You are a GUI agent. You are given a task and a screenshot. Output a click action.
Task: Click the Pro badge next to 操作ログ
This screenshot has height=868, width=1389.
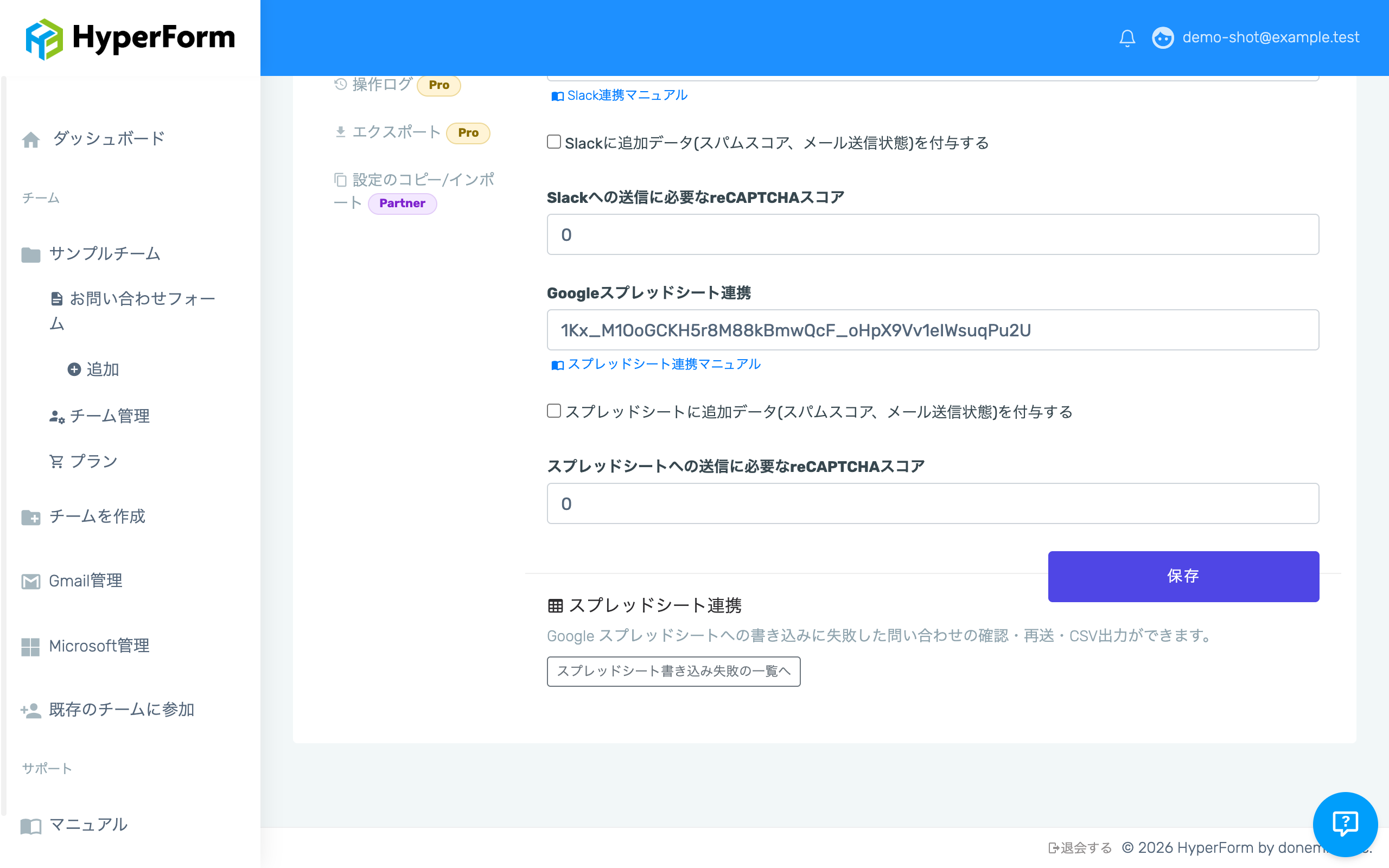(439, 85)
